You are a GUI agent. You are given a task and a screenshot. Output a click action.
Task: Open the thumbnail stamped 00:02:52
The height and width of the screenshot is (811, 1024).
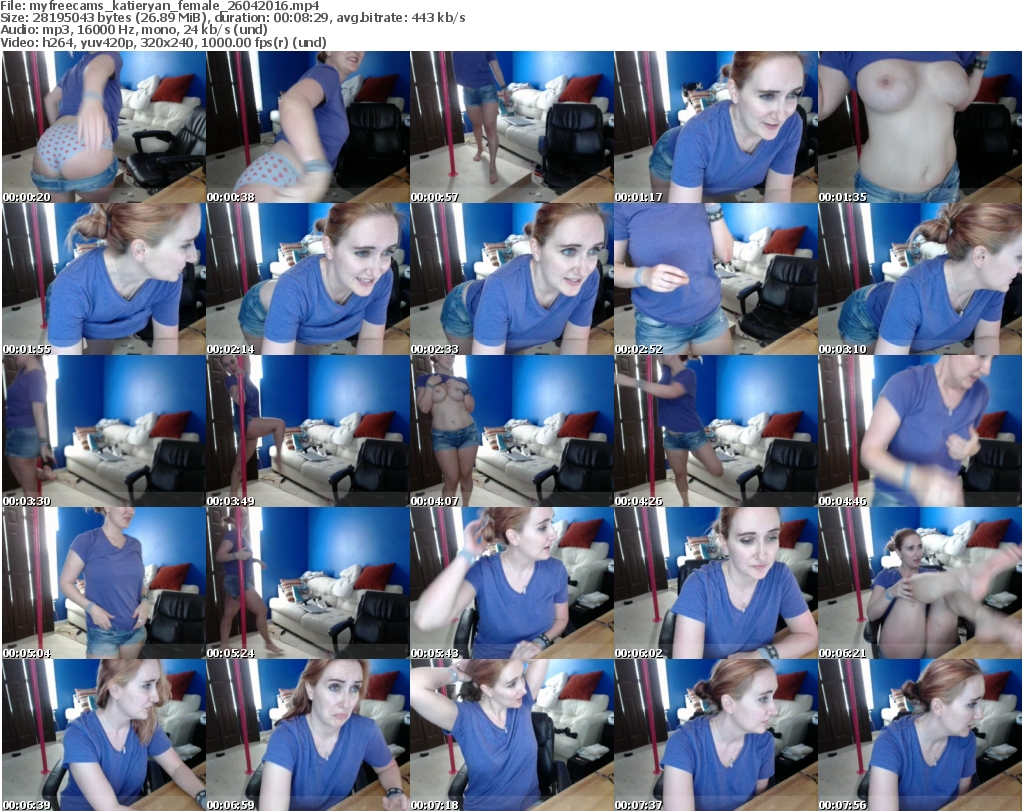(716, 279)
